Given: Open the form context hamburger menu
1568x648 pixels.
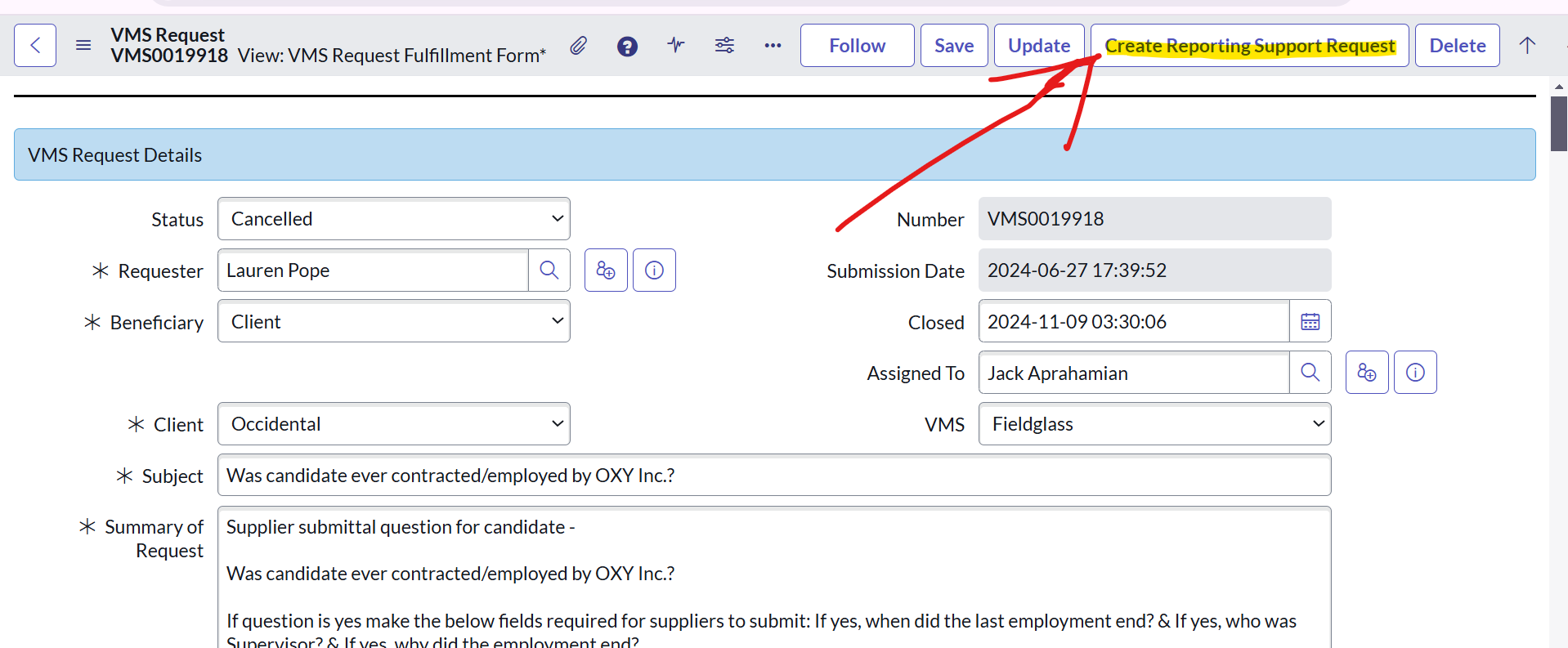Looking at the screenshot, I should 83,45.
